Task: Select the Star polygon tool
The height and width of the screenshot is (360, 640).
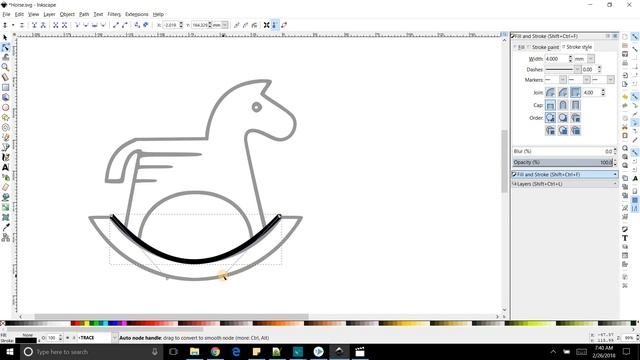Action: (5, 118)
